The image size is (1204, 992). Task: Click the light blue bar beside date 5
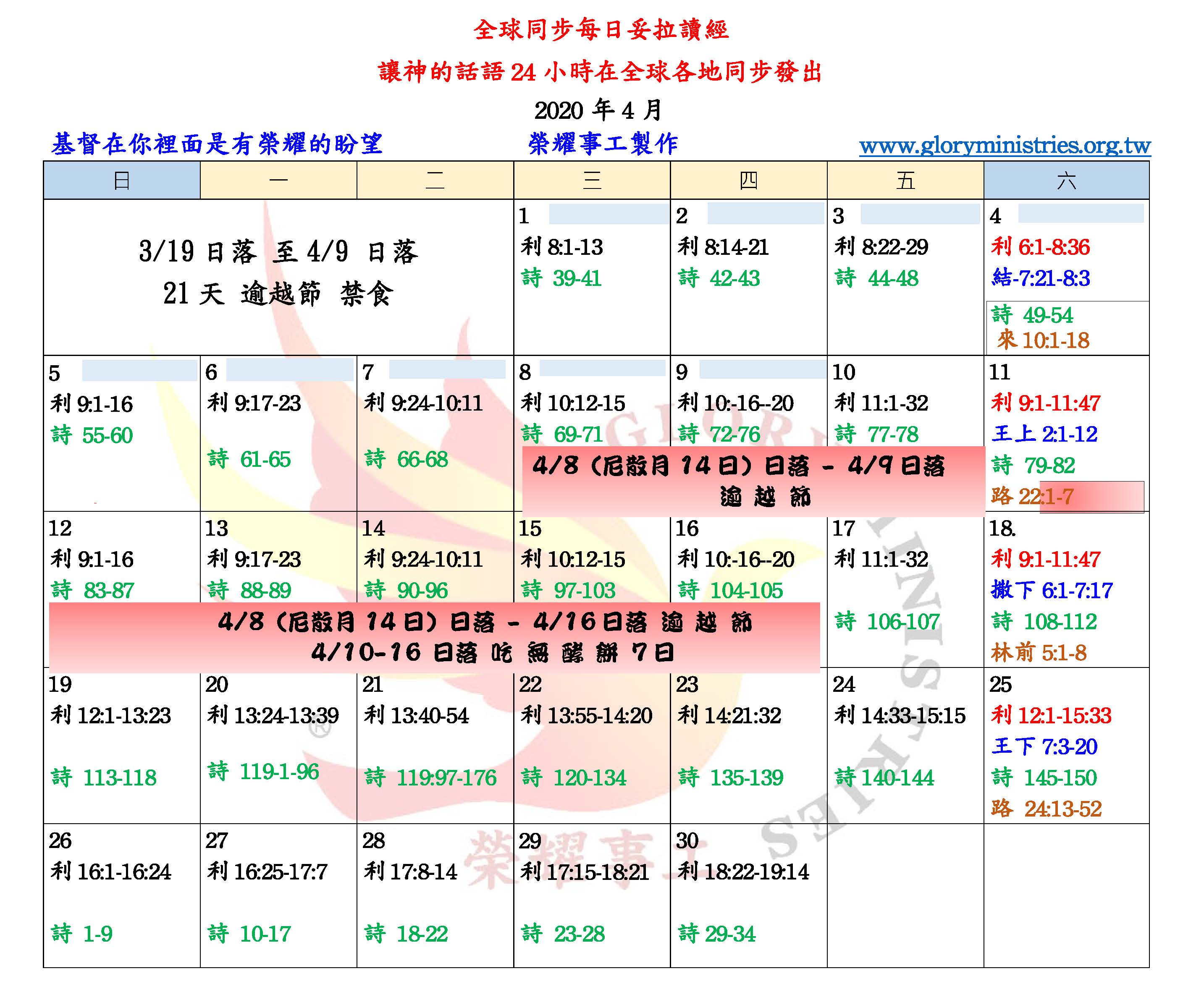139,371
